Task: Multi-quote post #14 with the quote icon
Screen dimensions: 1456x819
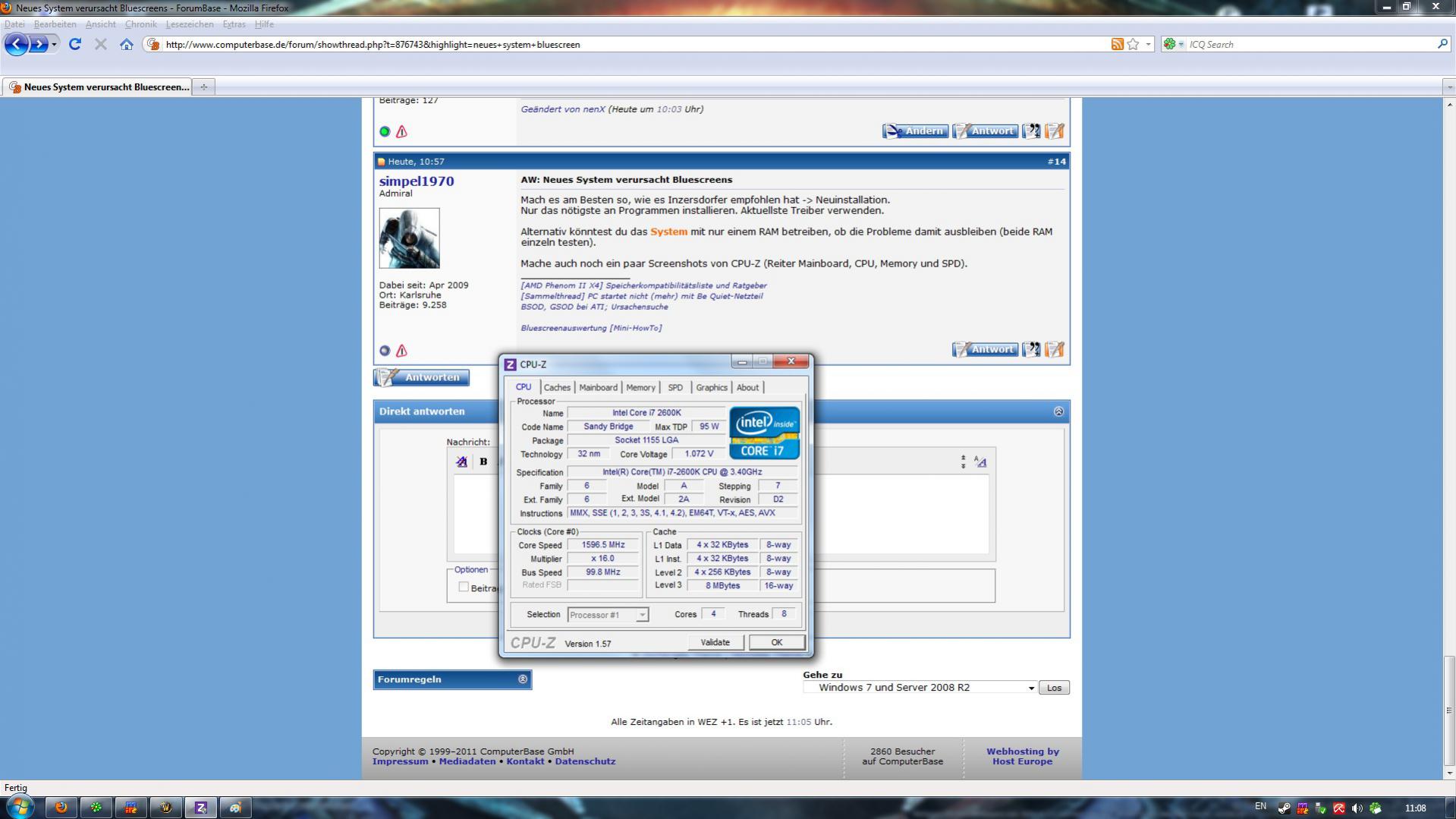Action: [1031, 349]
